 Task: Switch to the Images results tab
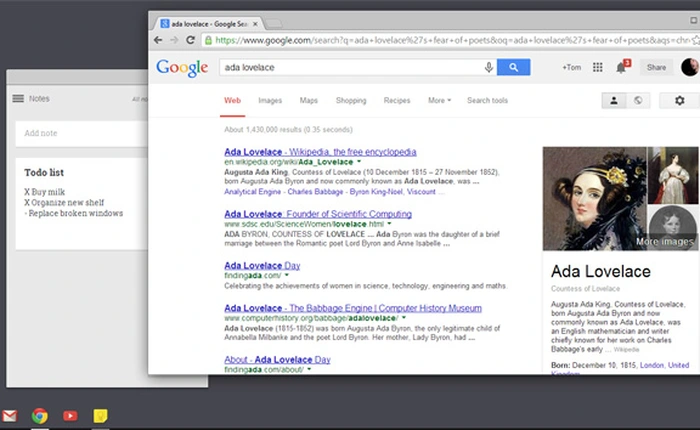click(269, 100)
